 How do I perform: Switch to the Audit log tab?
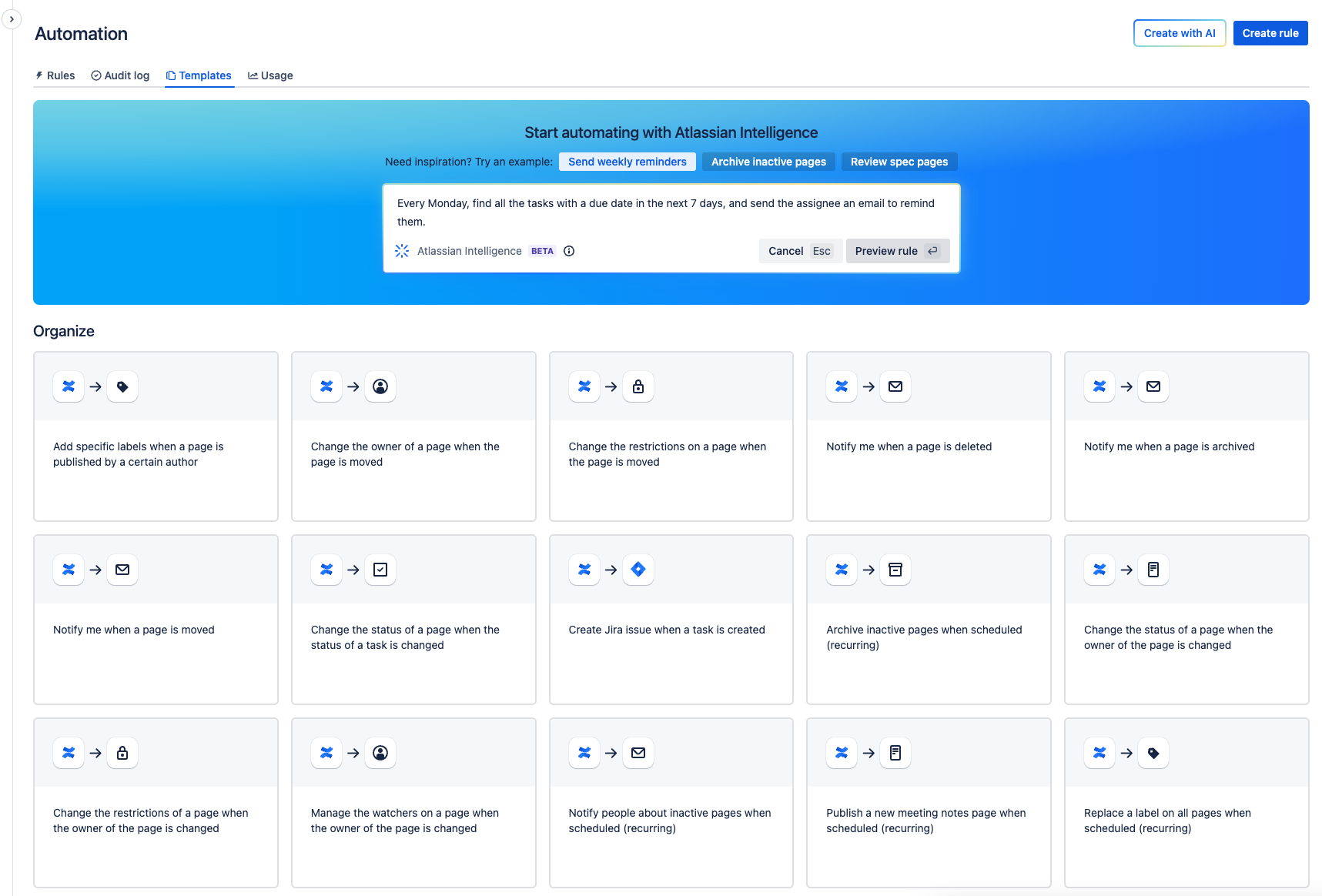pyautogui.click(x=120, y=75)
